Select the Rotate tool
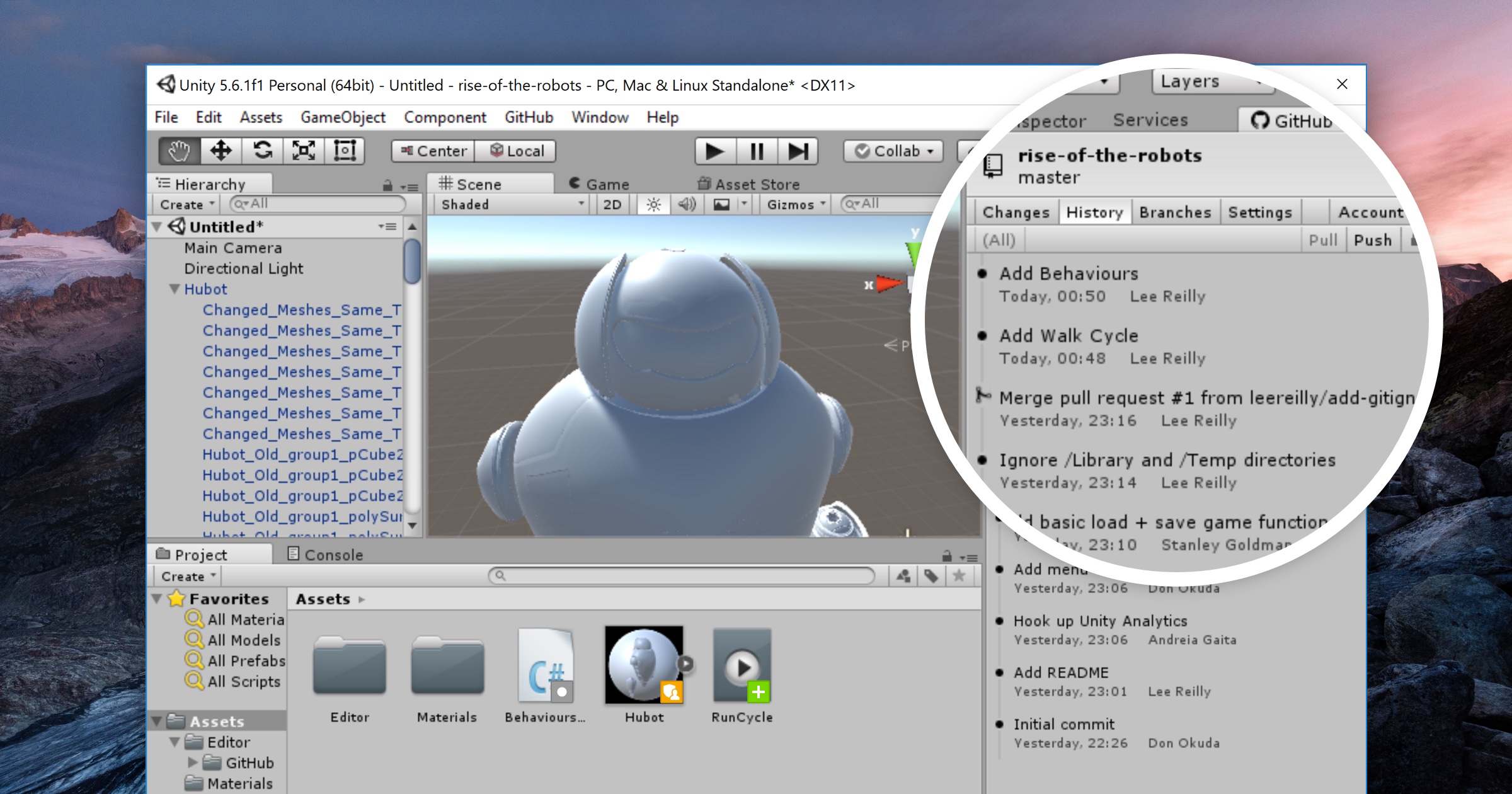Image resolution: width=1512 pixels, height=794 pixels. point(262,151)
